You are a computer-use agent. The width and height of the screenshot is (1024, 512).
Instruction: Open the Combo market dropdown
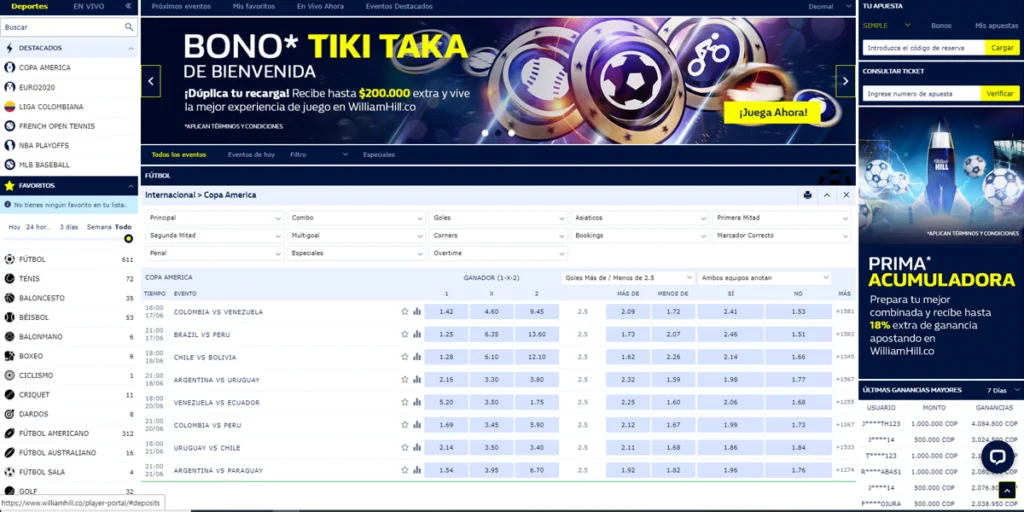coord(357,217)
